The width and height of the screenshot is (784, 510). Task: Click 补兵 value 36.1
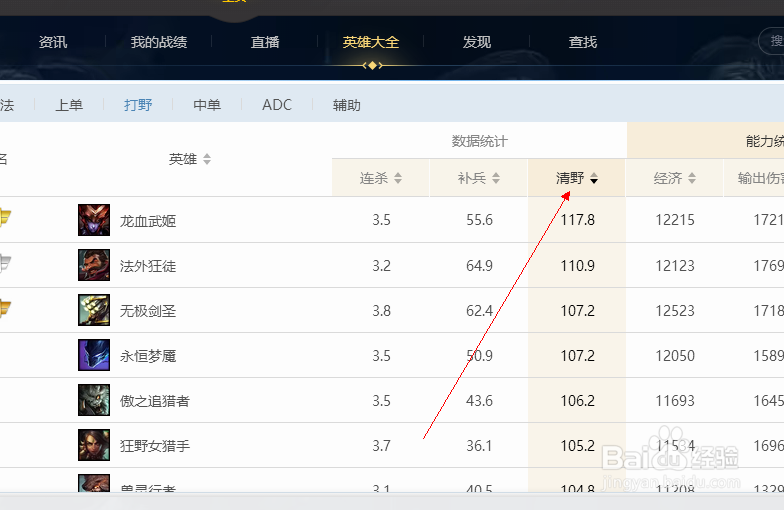[x=480, y=446]
